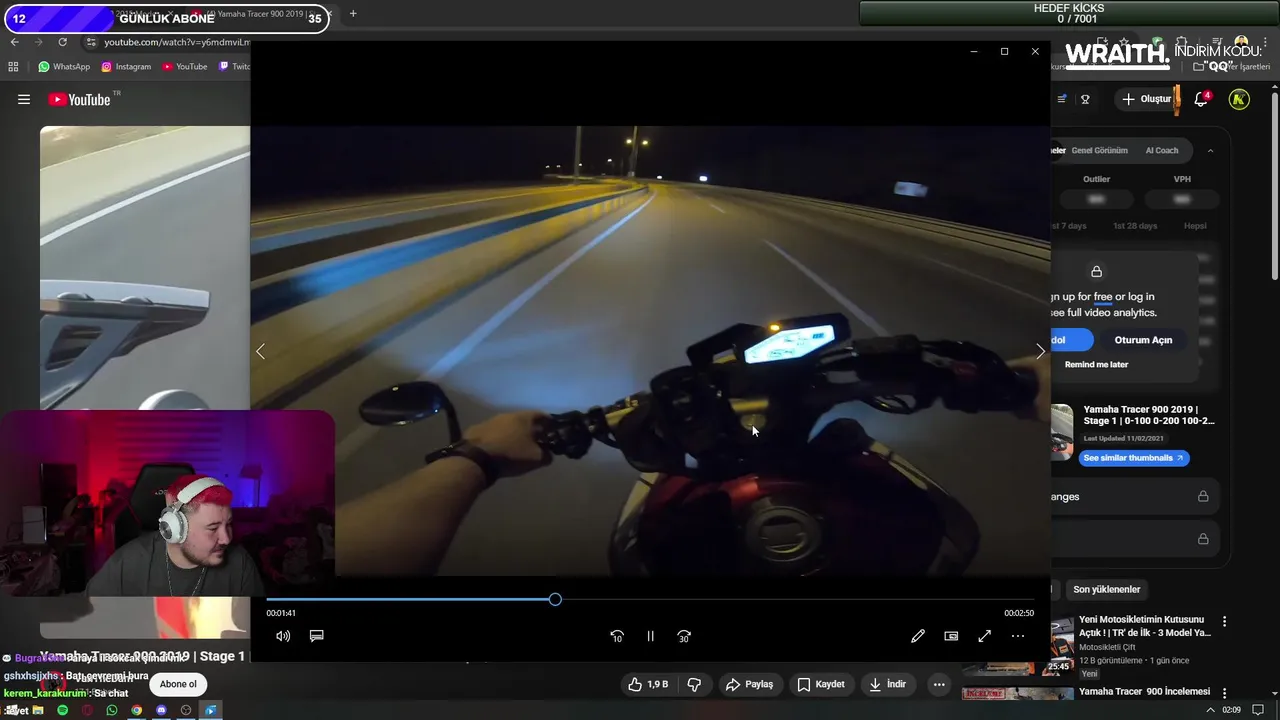Open YouTube notifications bell
Screen dimensions: 1280x720
pyautogui.click(x=1202, y=99)
